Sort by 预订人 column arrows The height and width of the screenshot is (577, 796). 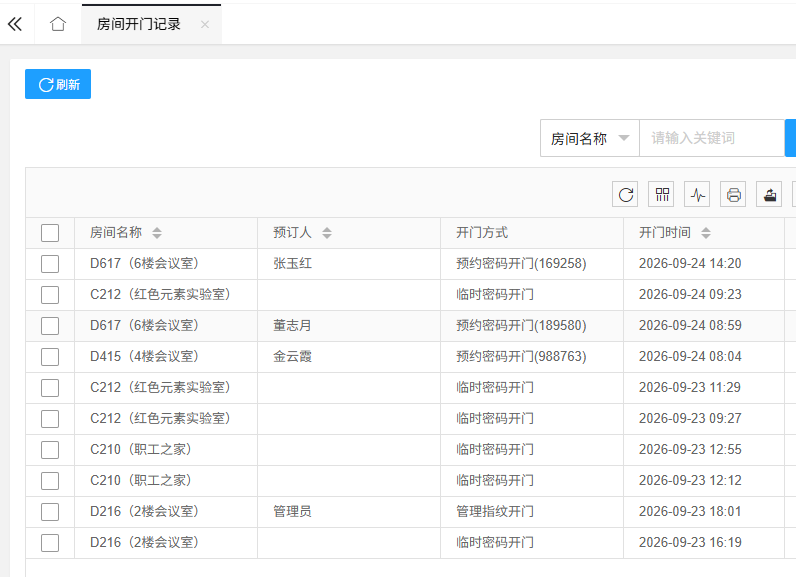coord(327,233)
